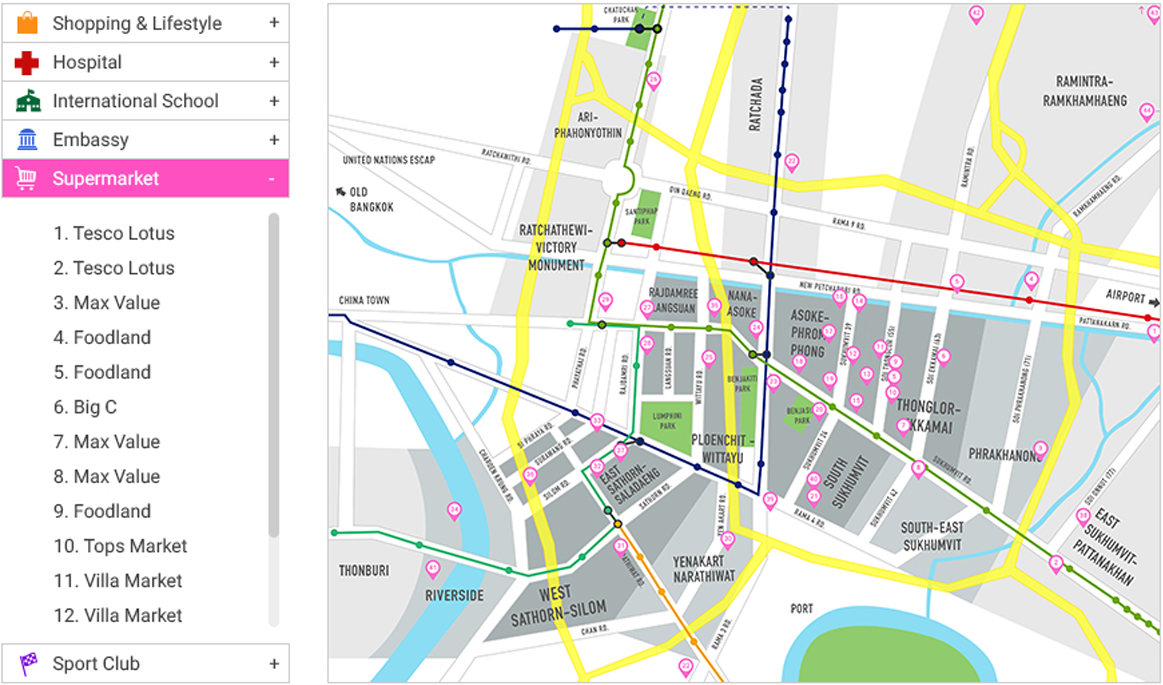Select map pin 36 near Silom Road
This screenshot has height=685, width=1163.
click(x=530, y=472)
